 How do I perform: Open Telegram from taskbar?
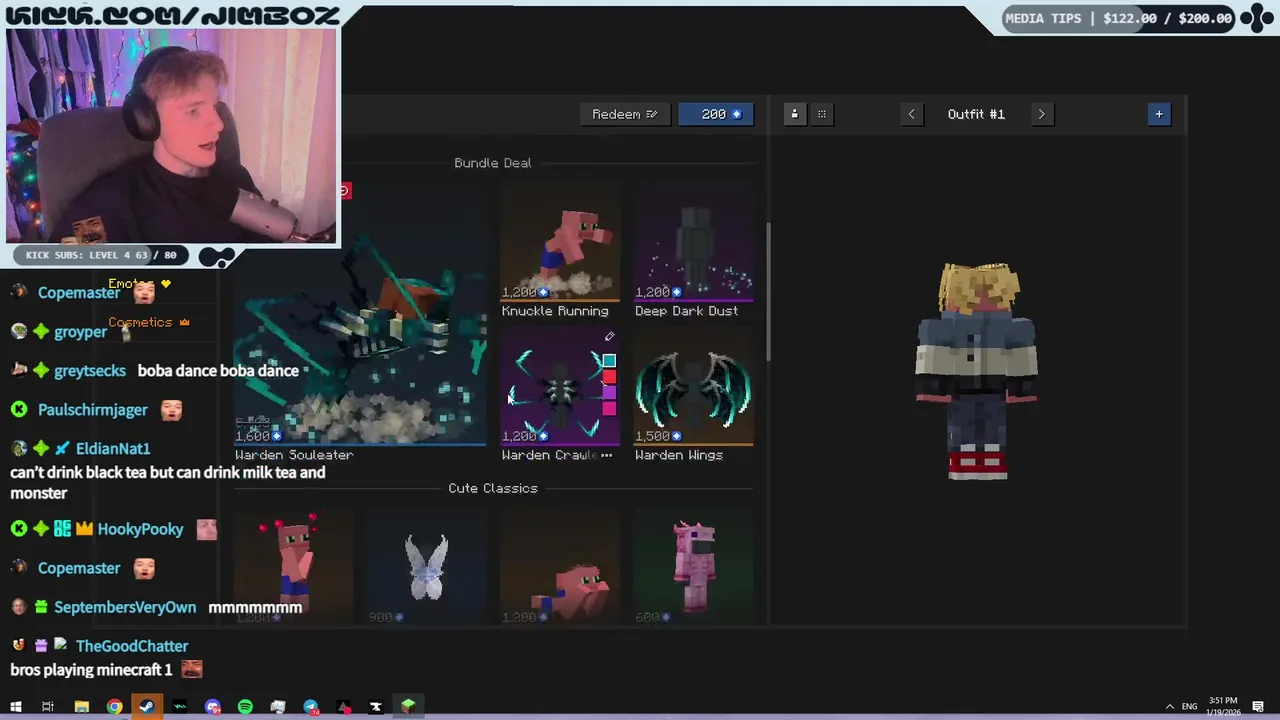311,707
